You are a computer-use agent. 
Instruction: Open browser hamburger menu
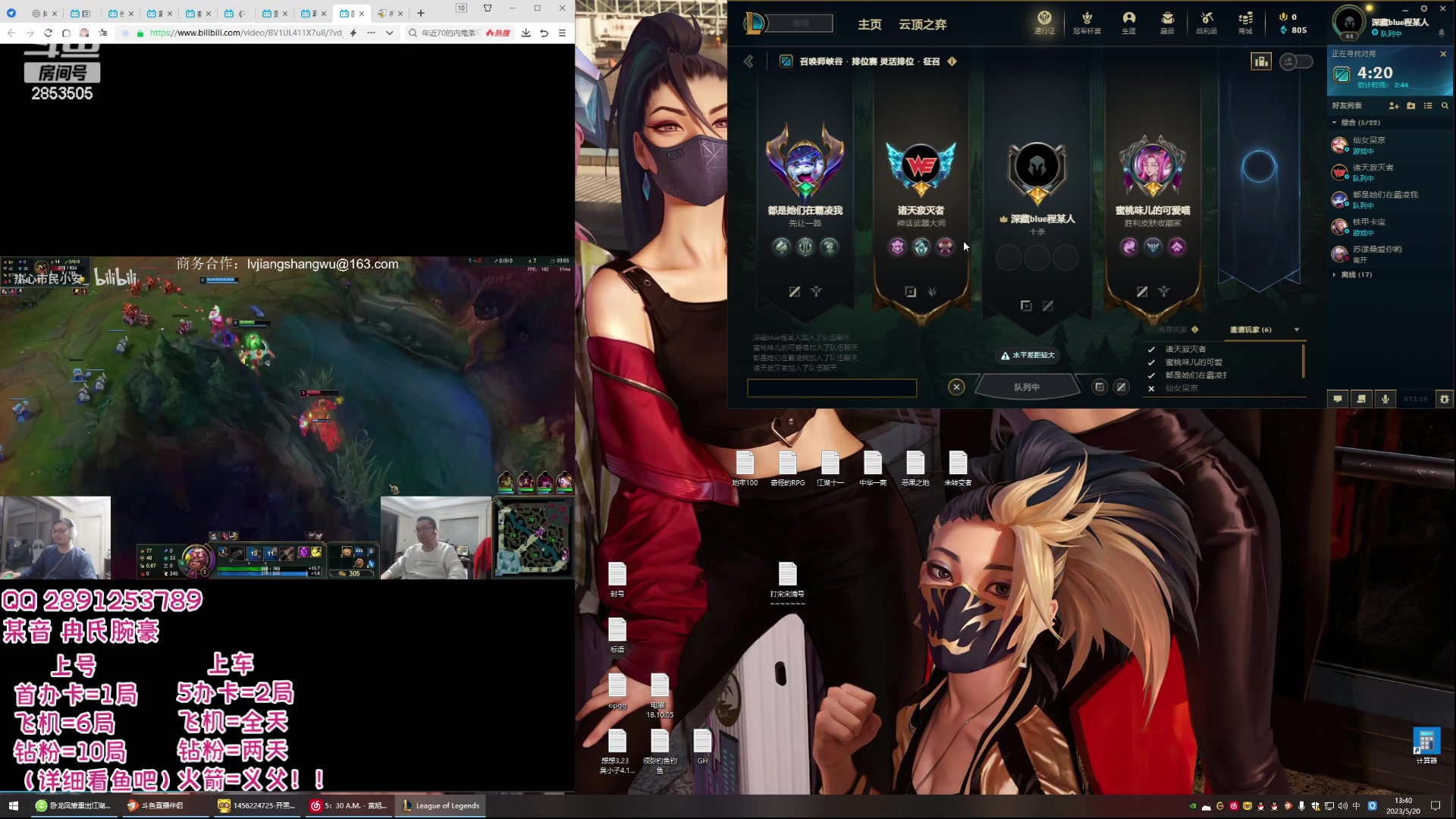[x=562, y=33]
